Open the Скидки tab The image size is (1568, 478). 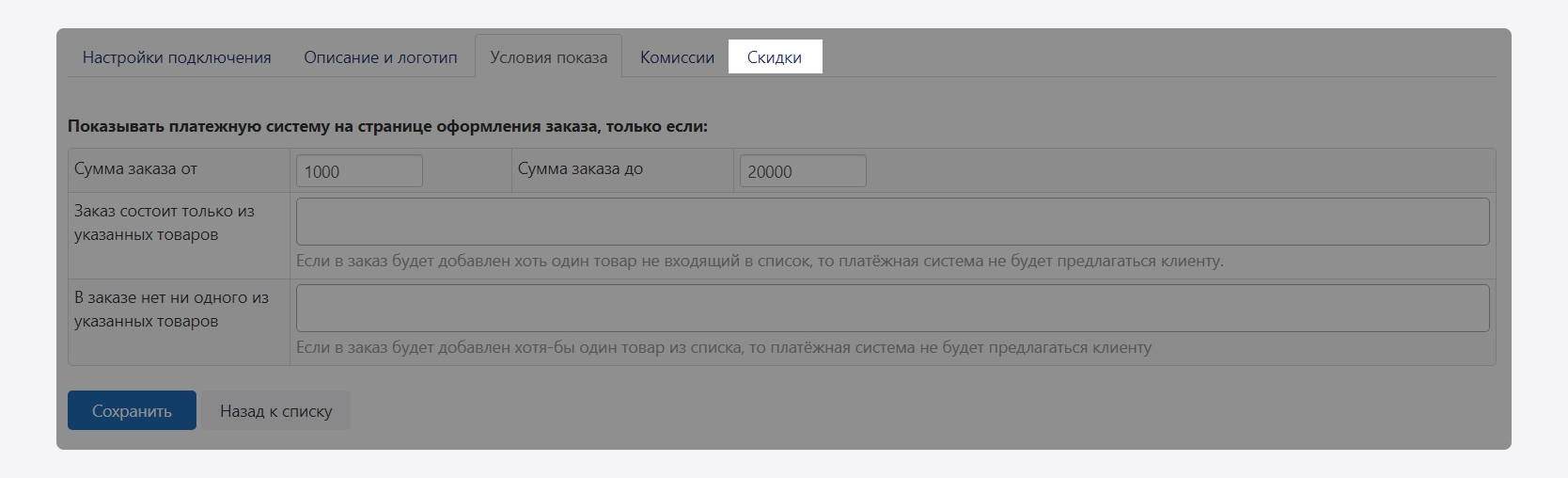click(775, 57)
